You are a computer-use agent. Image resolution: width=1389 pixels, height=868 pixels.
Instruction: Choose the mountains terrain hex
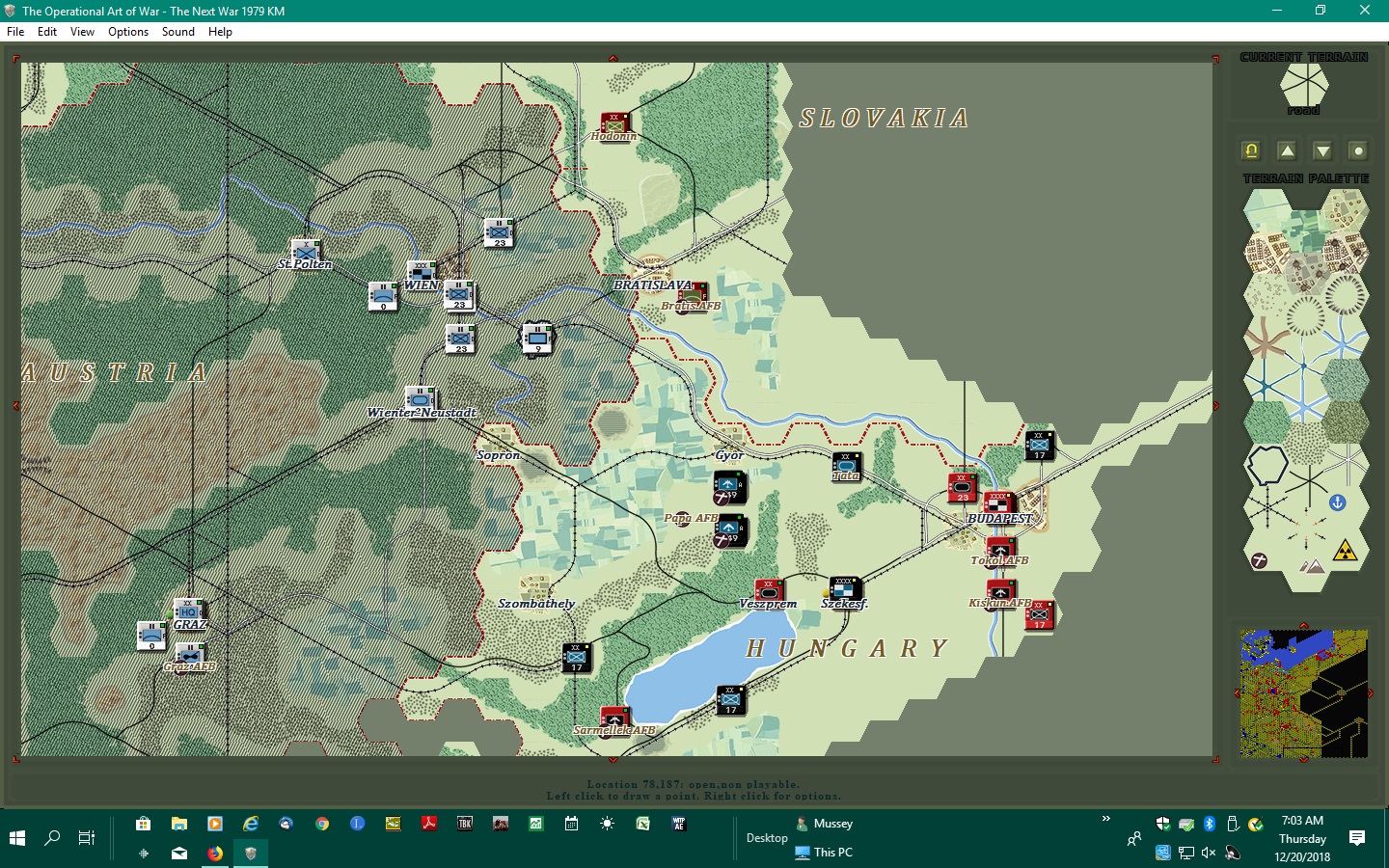[x=1310, y=567]
